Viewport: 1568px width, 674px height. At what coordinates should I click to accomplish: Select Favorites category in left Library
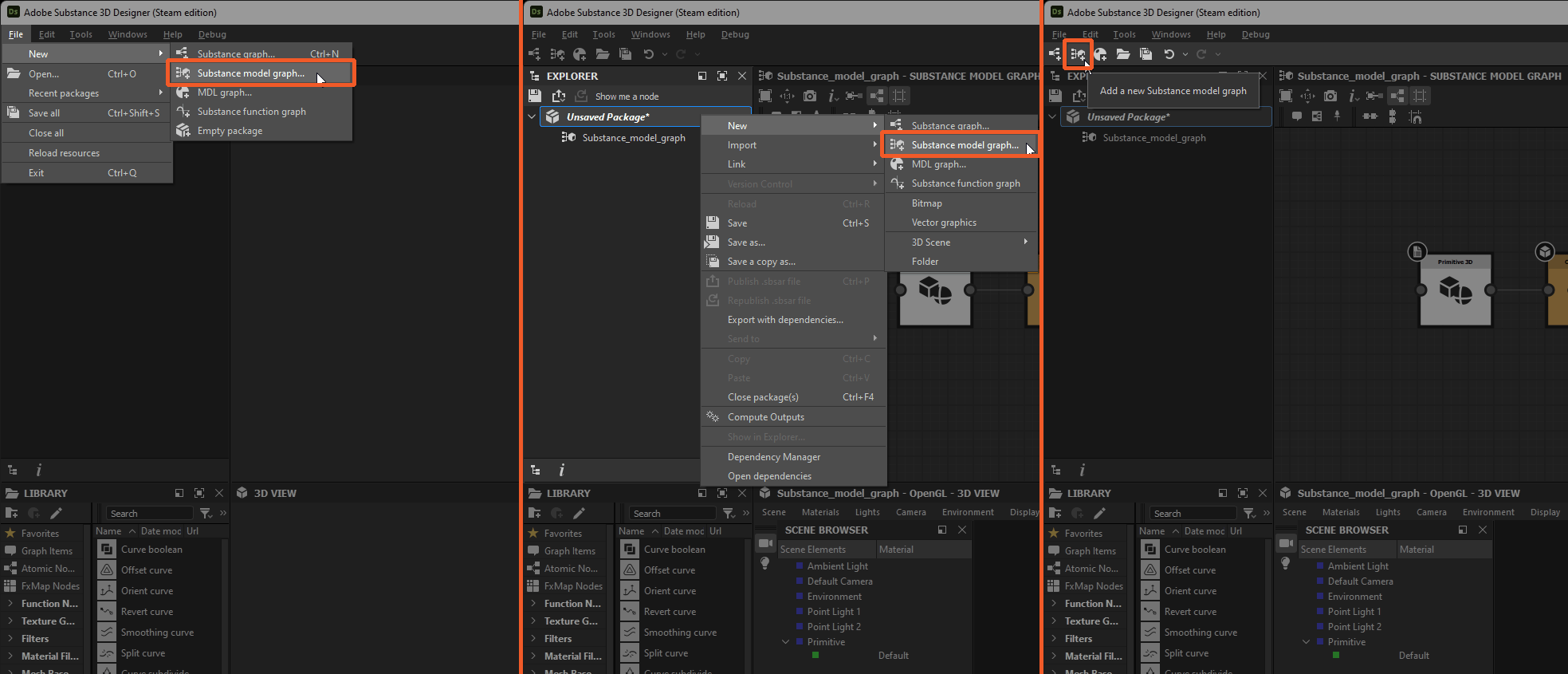coord(40,534)
